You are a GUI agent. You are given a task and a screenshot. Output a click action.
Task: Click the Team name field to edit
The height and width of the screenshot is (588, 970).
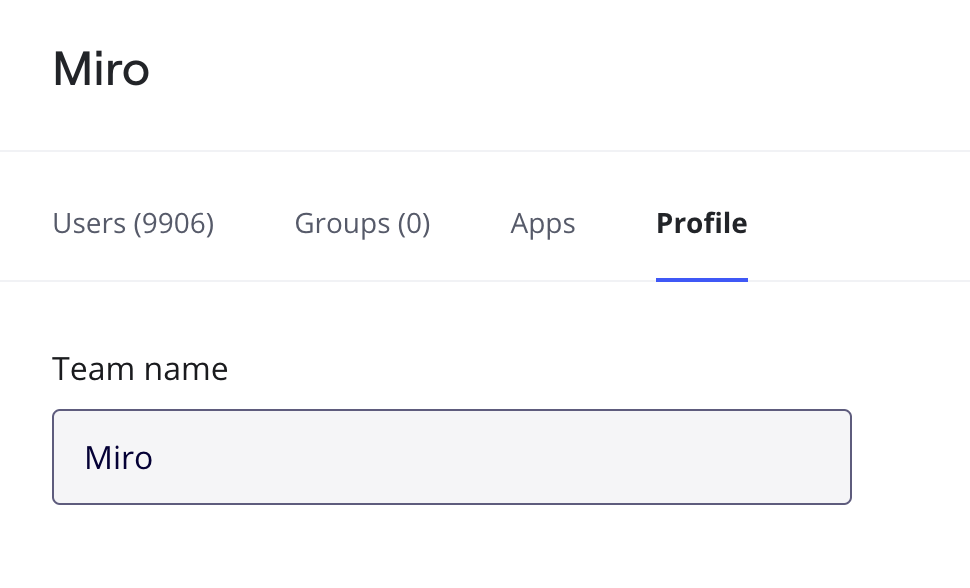tap(451, 457)
